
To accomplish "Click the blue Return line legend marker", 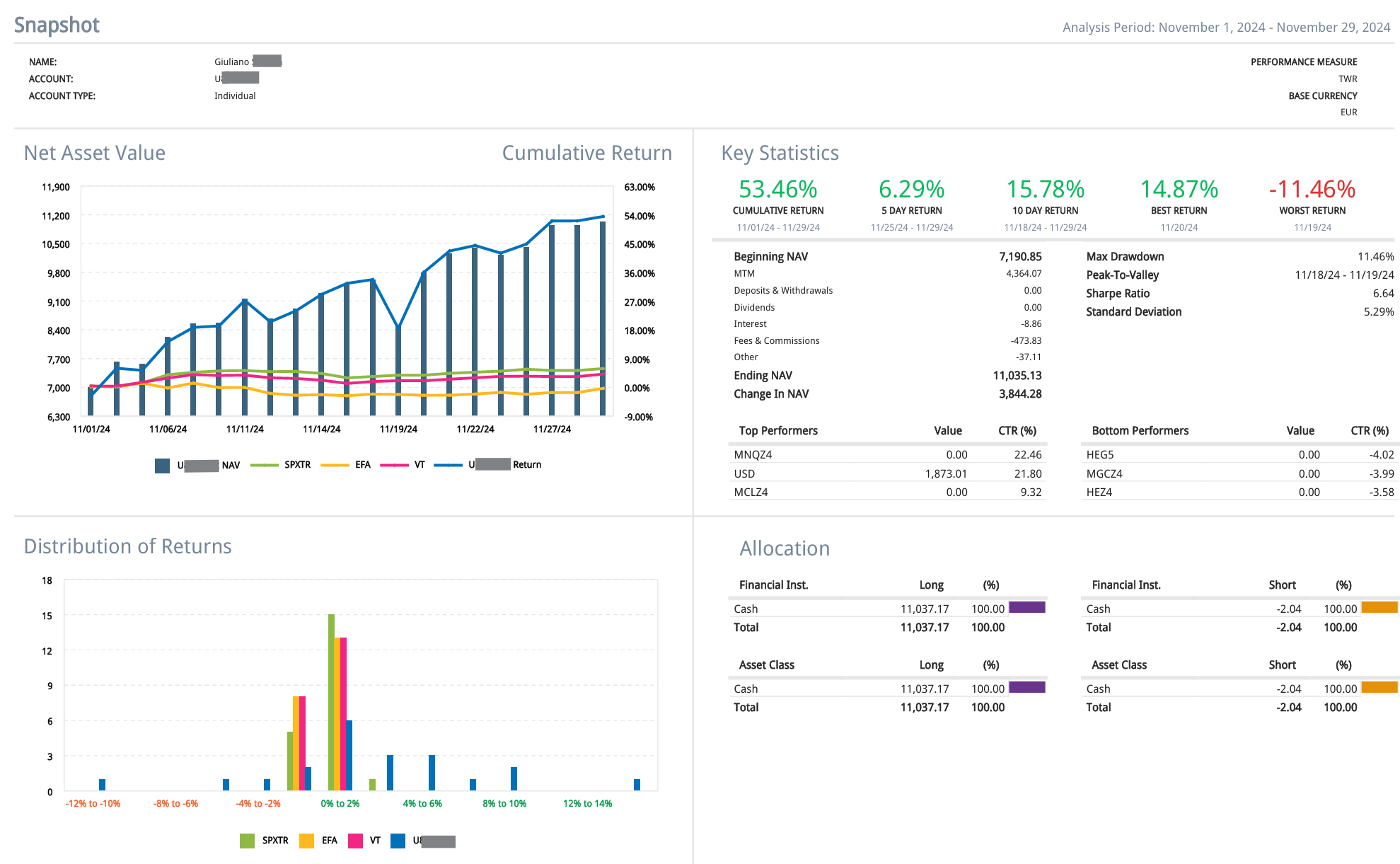I will click(448, 465).
